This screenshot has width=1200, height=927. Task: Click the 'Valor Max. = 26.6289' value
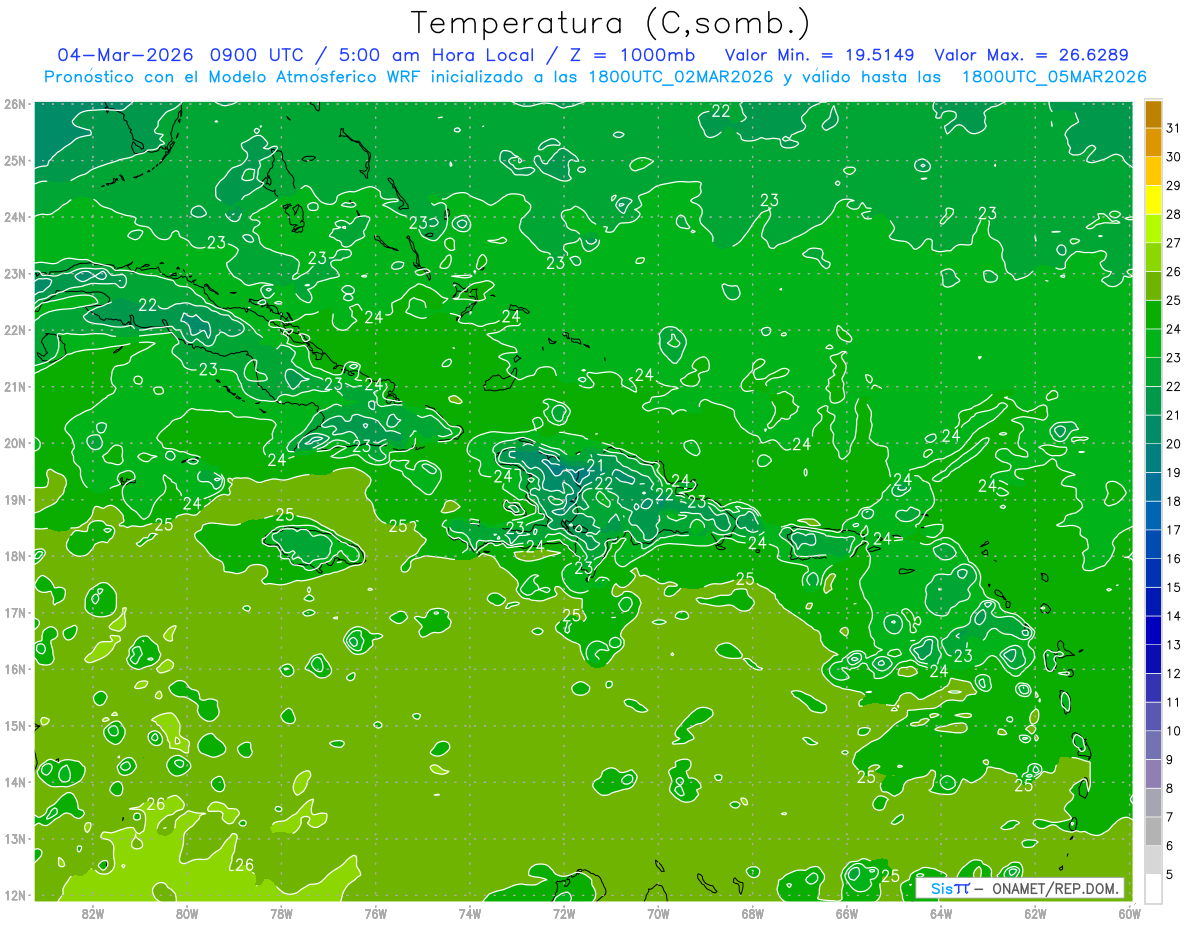[1031, 55]
